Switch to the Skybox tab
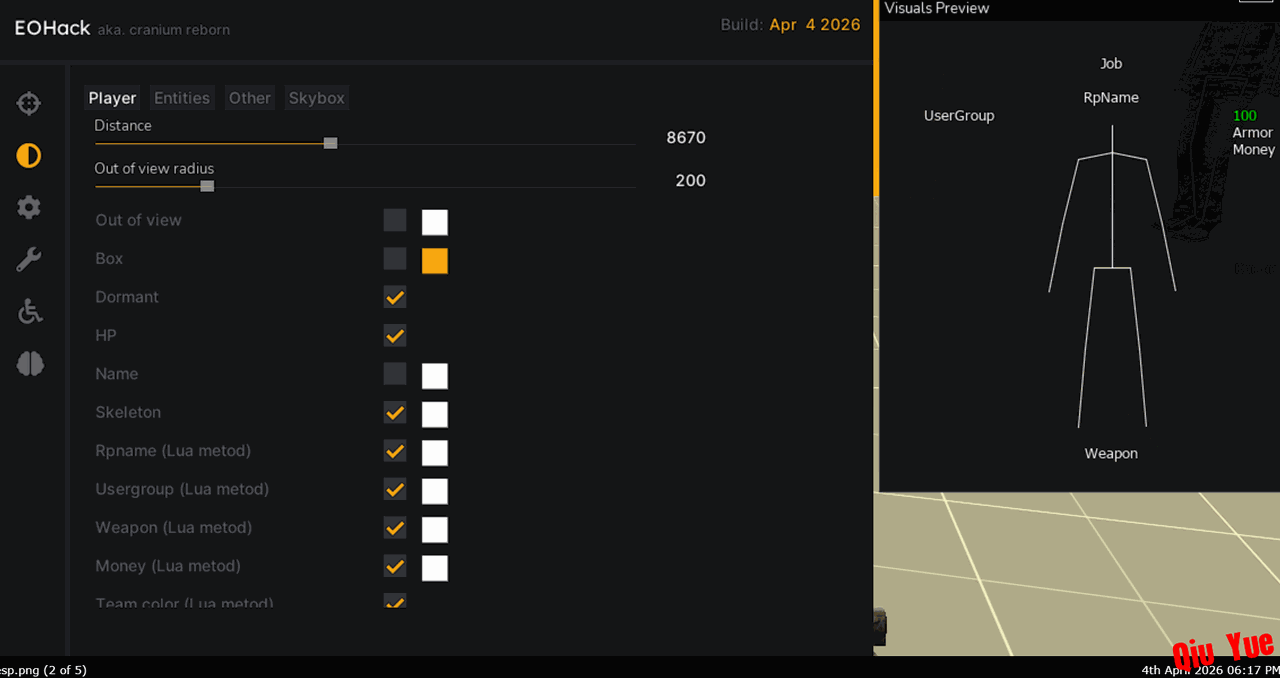The height and width of the screenshot is (678, 1280). pos(316,98)
